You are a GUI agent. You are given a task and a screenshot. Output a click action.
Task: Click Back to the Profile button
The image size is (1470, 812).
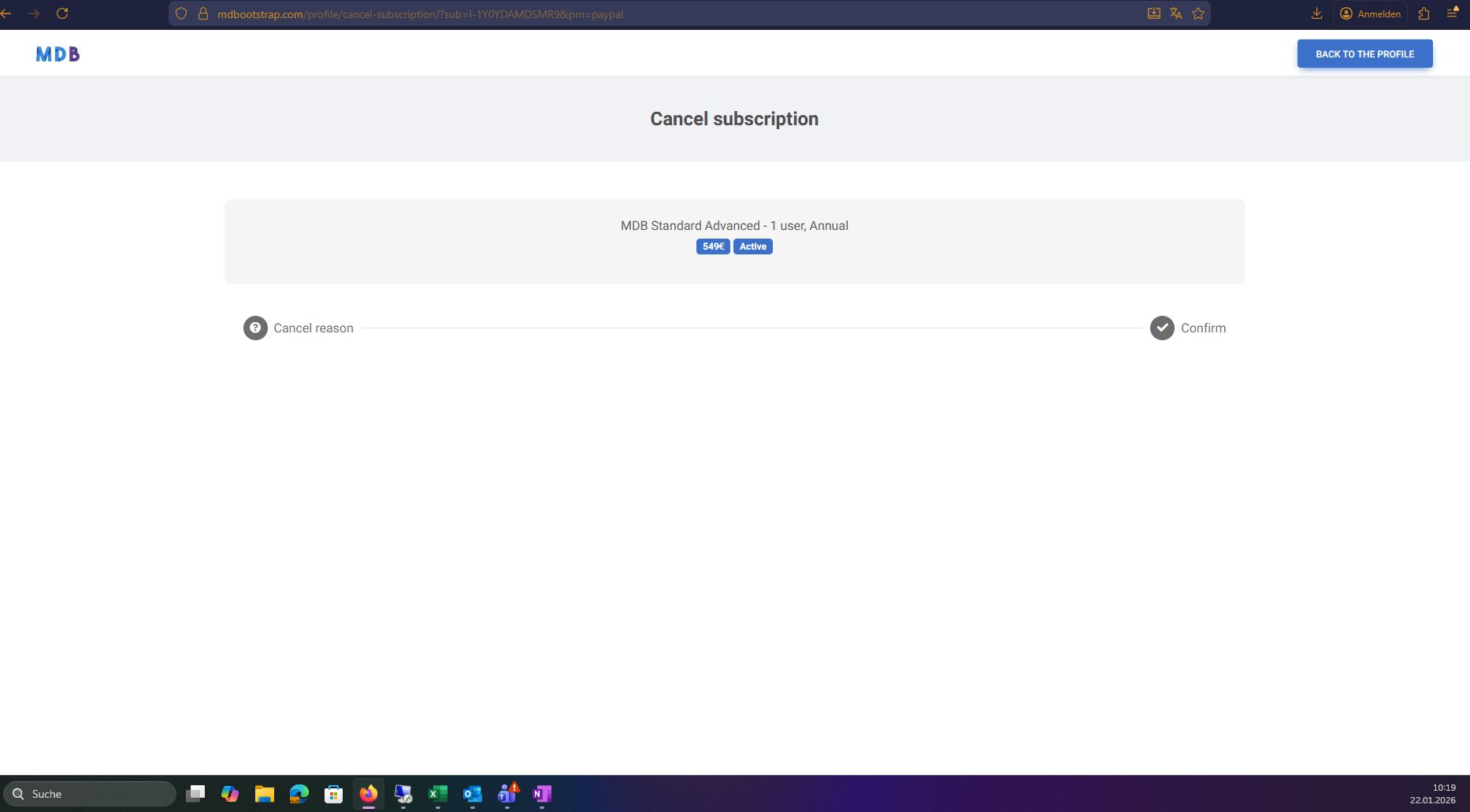[1364, 54]
